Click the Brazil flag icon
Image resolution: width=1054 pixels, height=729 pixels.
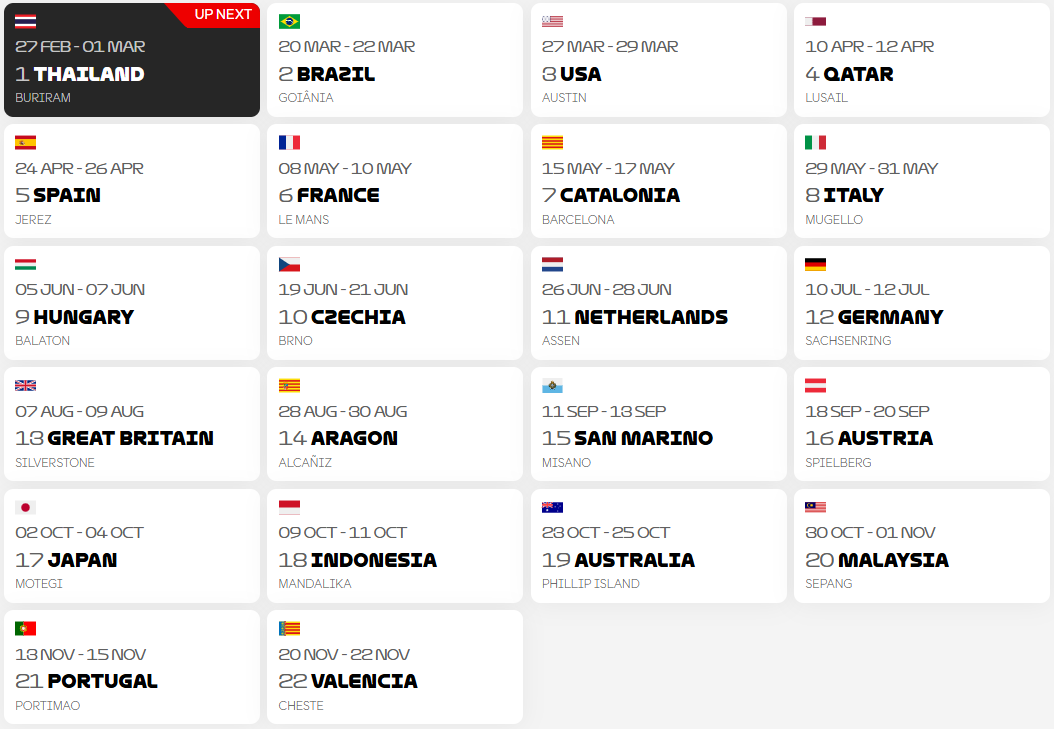(287, 20)
